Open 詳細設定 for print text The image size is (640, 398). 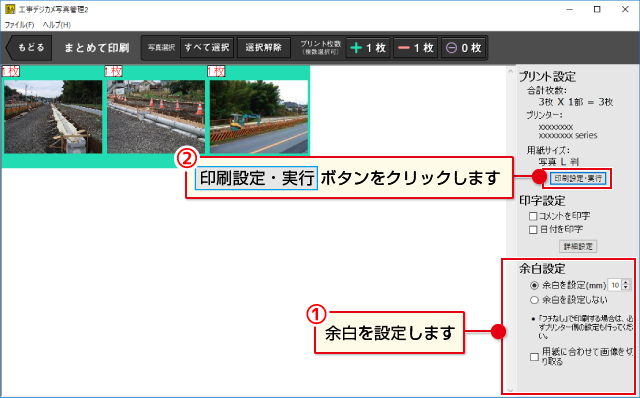tap(578, 247)
